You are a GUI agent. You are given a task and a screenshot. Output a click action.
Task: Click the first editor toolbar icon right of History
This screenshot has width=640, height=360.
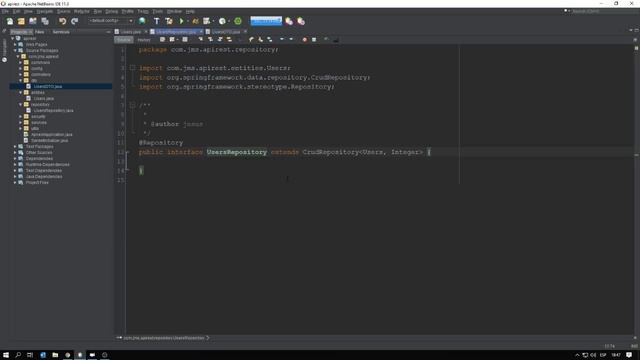pyautogui.click(x=162, y=40)
